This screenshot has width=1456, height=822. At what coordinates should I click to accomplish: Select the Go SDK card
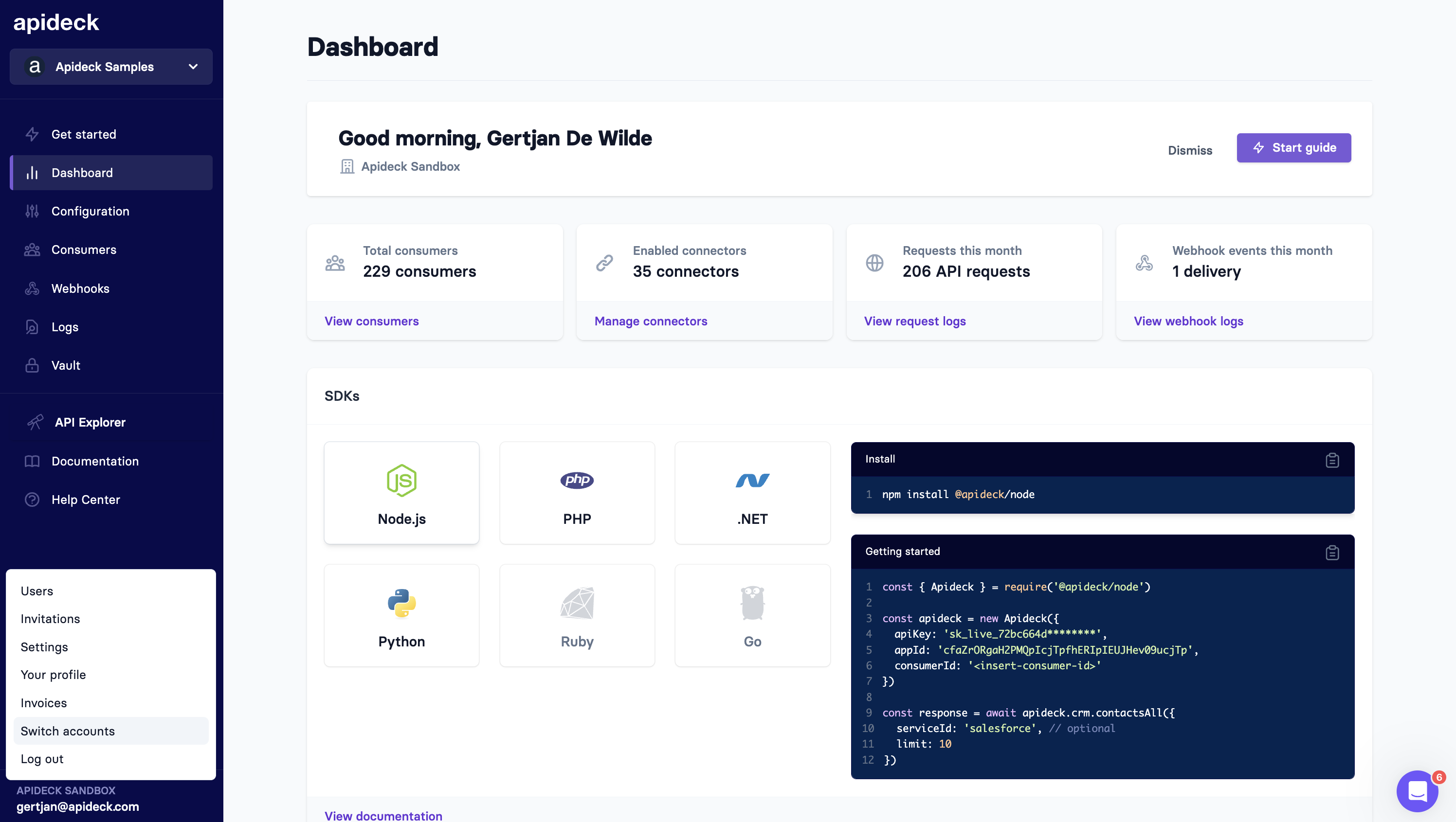pyautogui.click(x=752, y=616)
